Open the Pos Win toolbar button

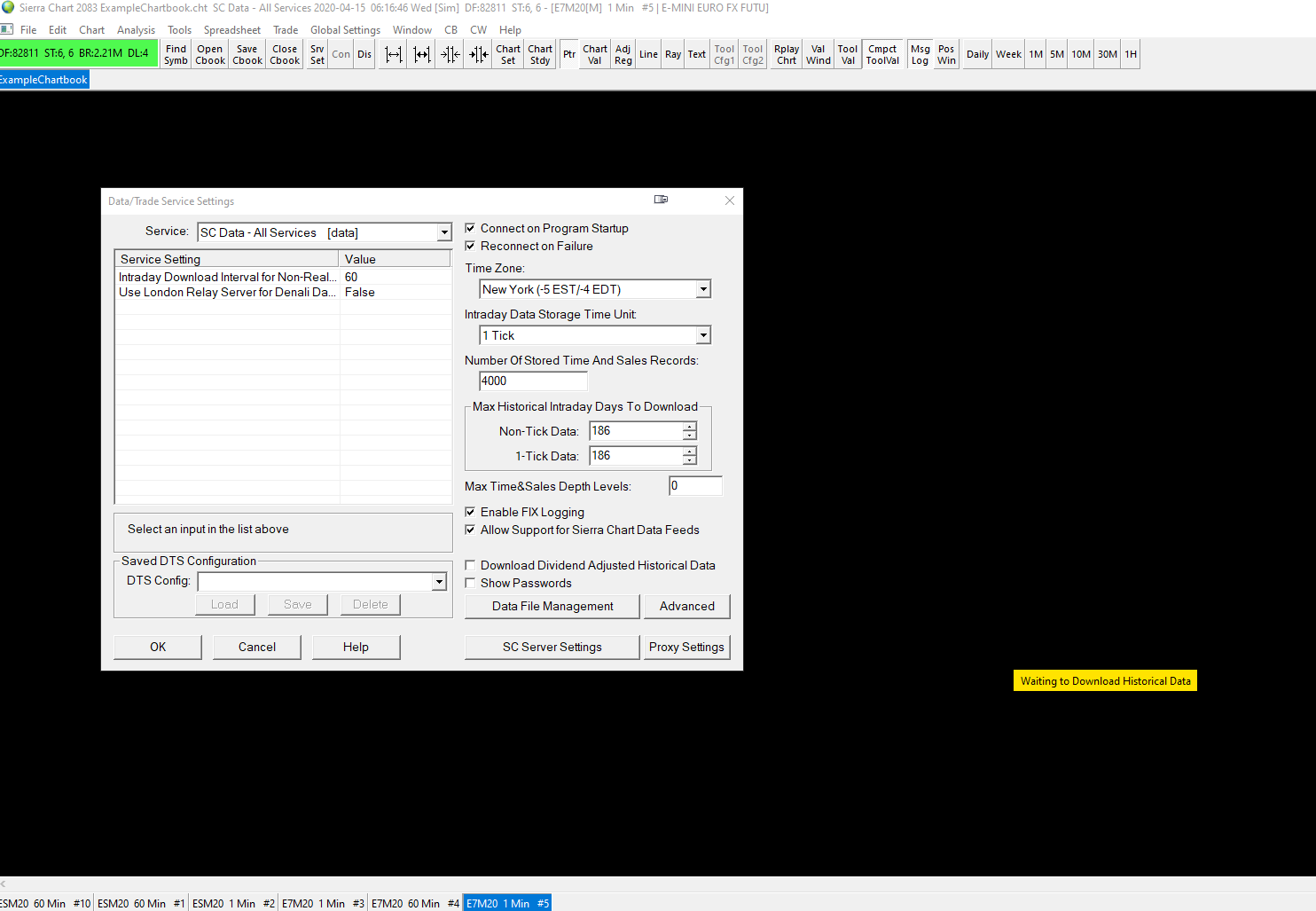coord(947,55)
